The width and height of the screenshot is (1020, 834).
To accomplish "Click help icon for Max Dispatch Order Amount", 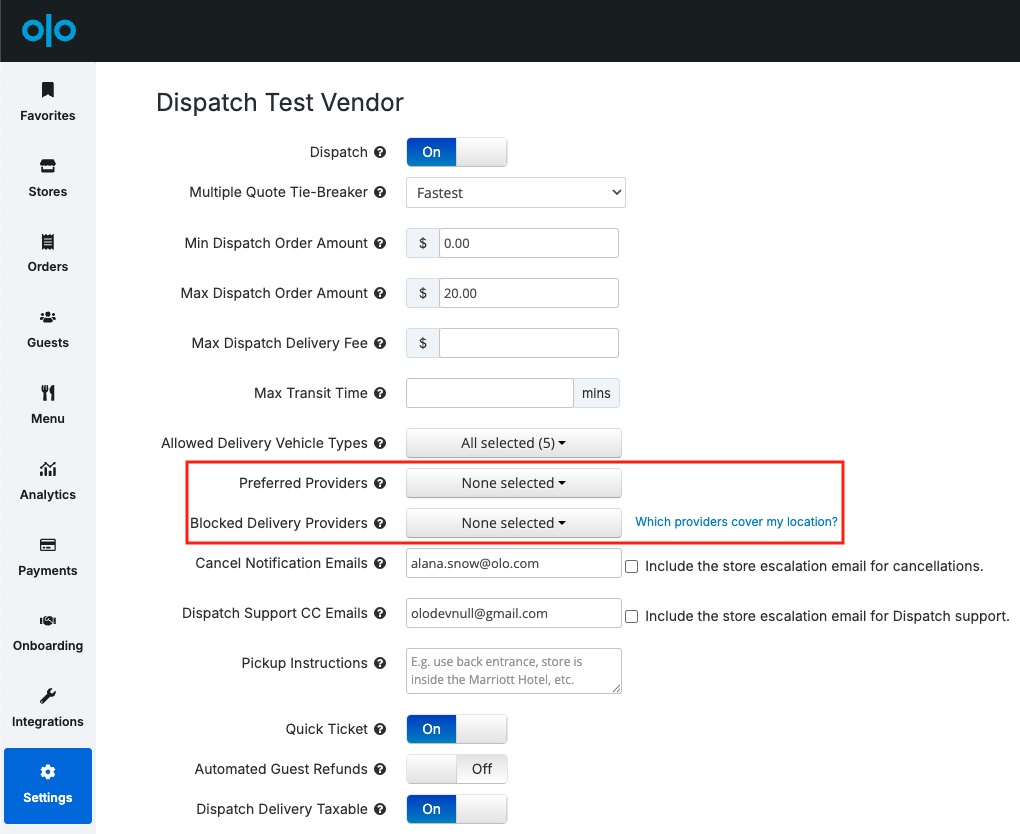I will pyautogui.click(x=380, y=293).
